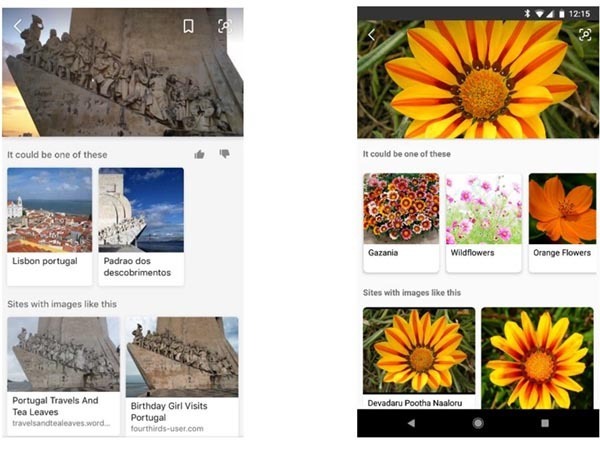Select the Gazania suggestion card

tap(401, 223)
